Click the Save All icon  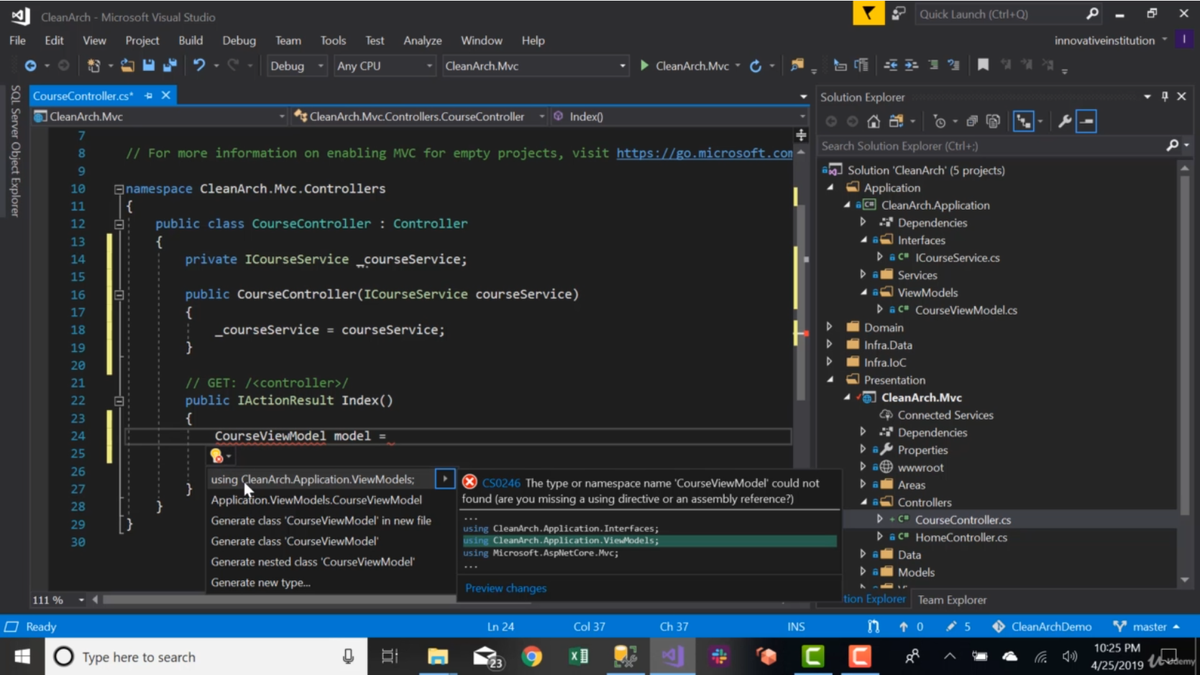pyautogui.click(x=170, y=66)
